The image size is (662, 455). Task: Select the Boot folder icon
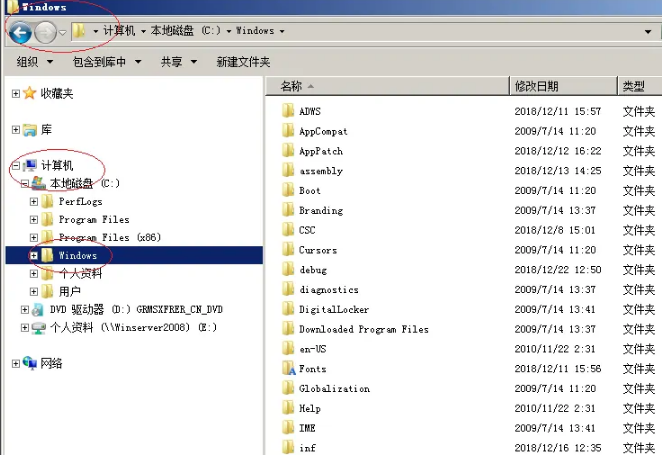coord(288,190)
